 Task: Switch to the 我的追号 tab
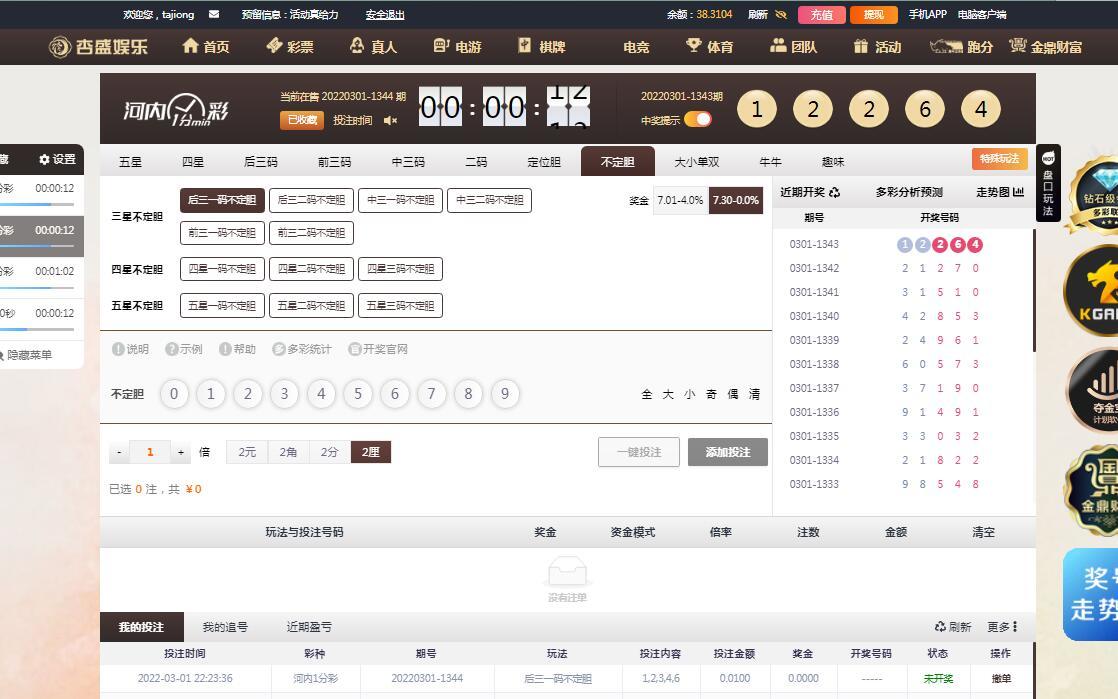coord(225,627)
